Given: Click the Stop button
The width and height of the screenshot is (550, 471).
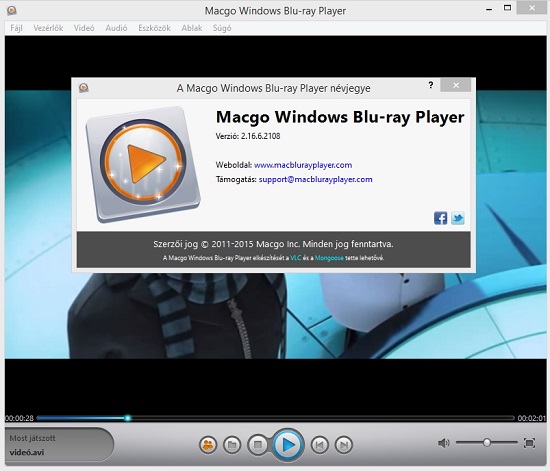Looking at the screenshot, I should pyautogui.click(x=258, y=445).
